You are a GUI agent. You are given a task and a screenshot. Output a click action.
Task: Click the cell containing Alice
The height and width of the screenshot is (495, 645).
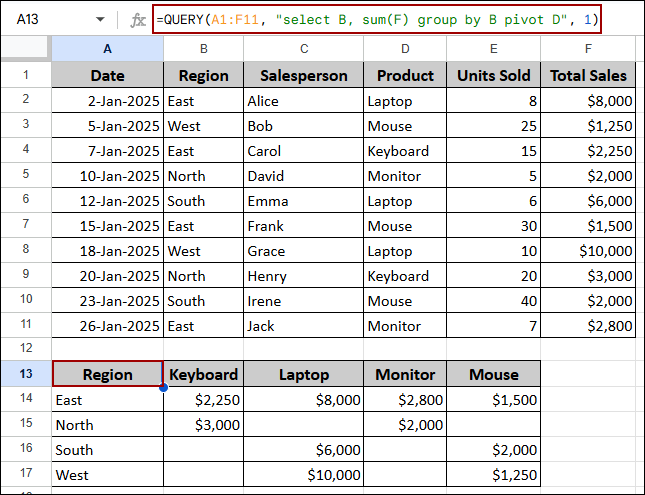point(304,101)
